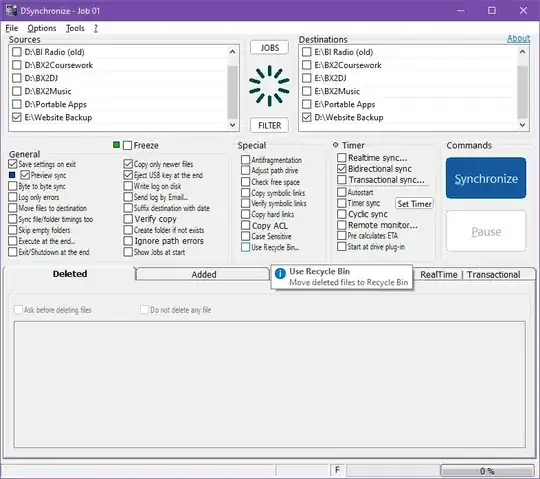Screen dimensions: 540x479
Task: Click the 0 % progress bar
Action: tap(487, 471)
